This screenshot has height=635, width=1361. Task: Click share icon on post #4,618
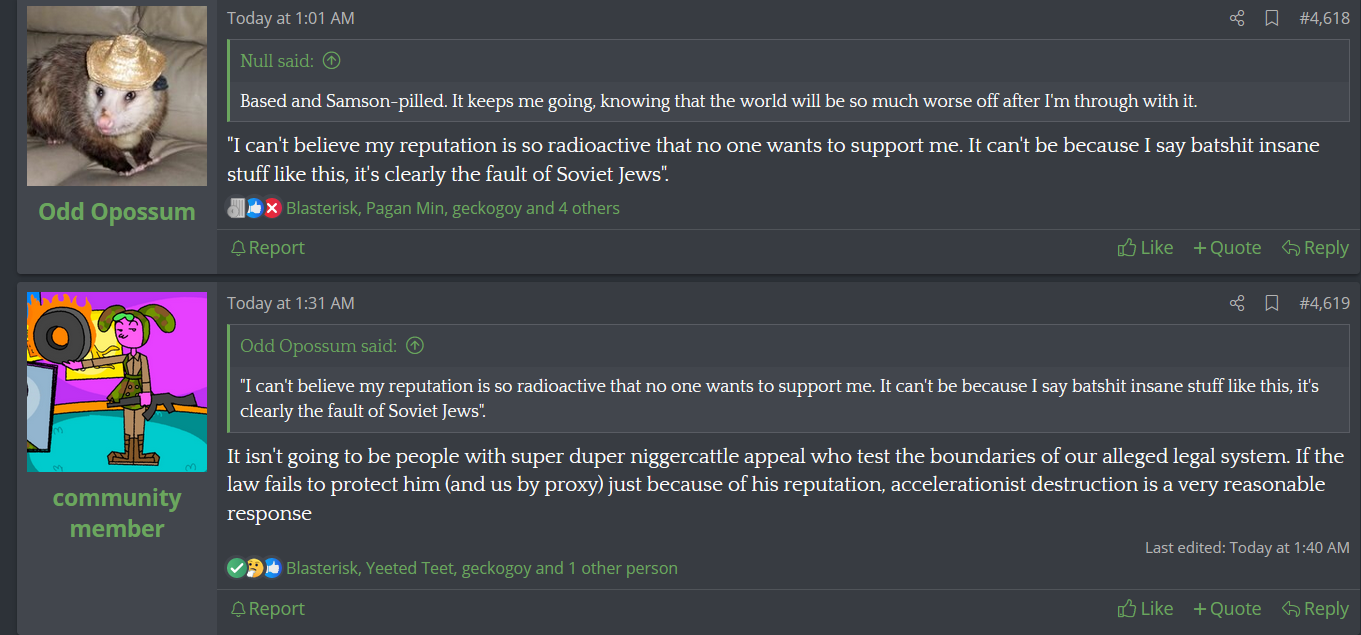tap(1237, 18)
